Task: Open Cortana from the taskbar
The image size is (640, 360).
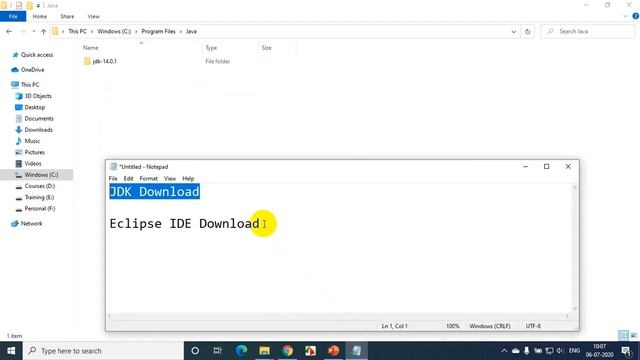Action: (x=195, y=351)
